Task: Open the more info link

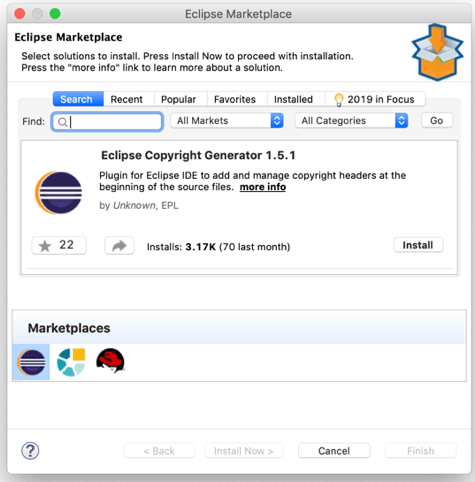Action: (x=263, y=187)
